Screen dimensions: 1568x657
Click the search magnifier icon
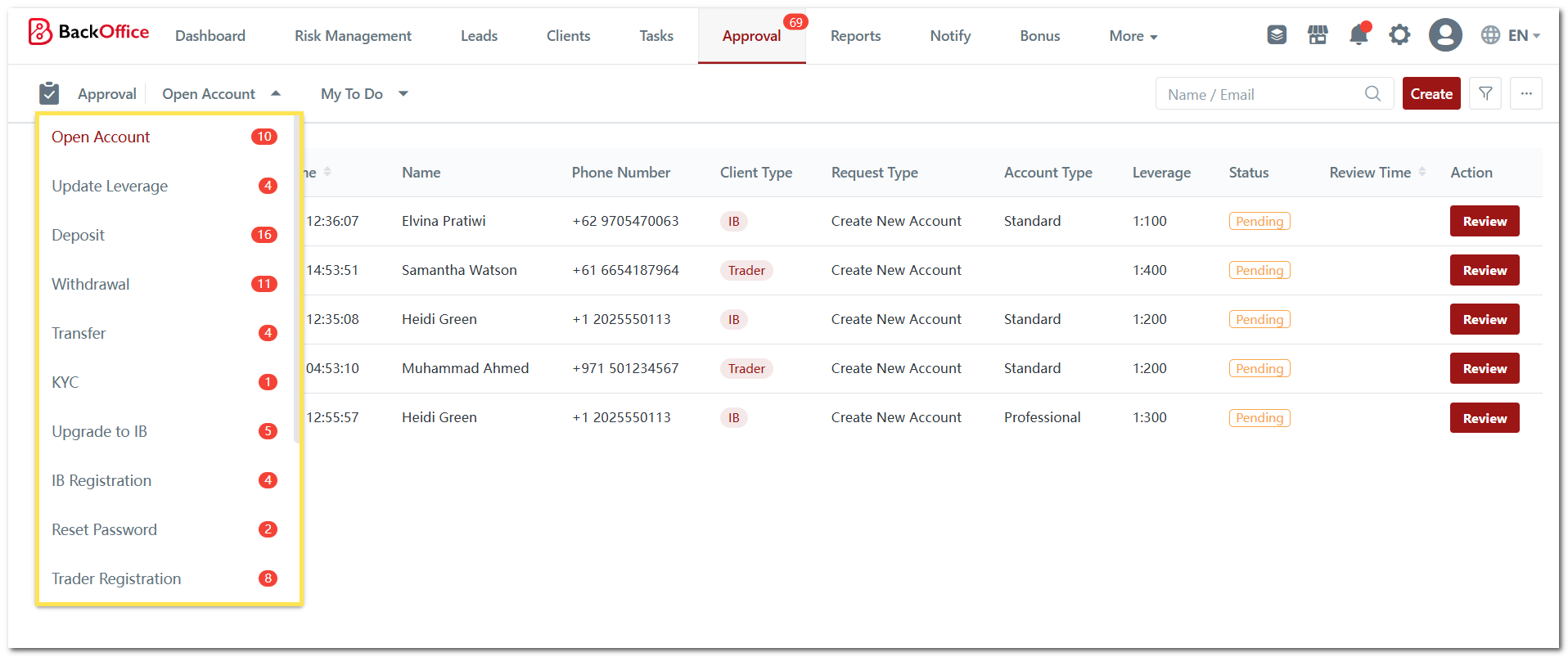point(1372,94)
